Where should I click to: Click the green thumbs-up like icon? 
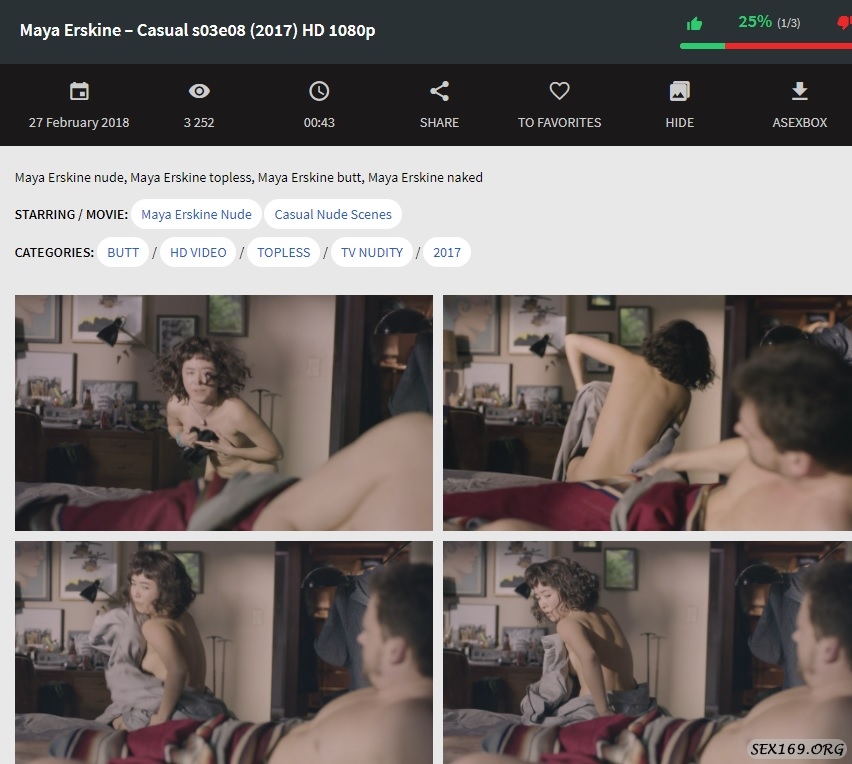click(x=695, y=24)
